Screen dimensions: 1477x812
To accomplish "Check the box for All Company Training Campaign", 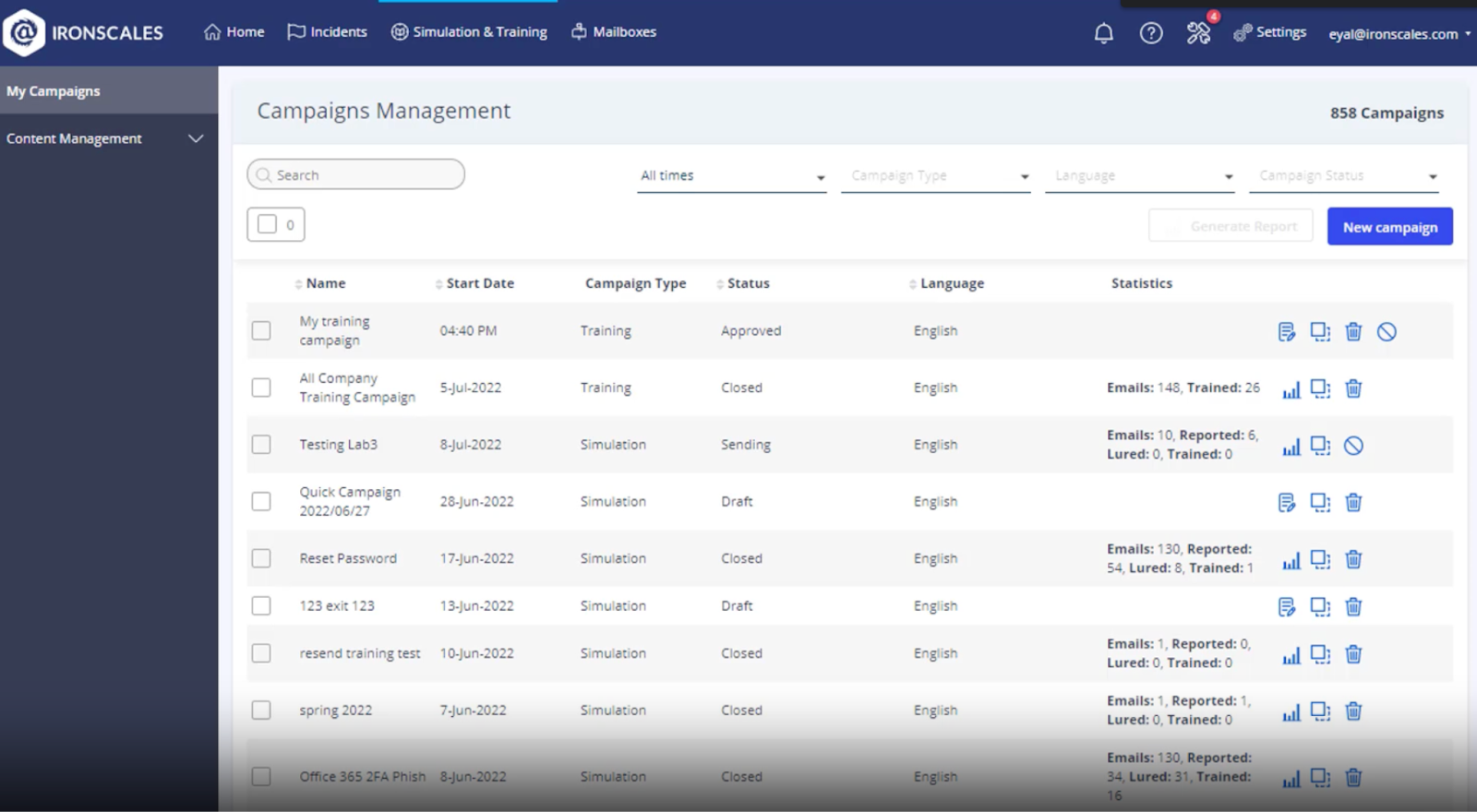I will pyautogui.click(x=261, y=388).
